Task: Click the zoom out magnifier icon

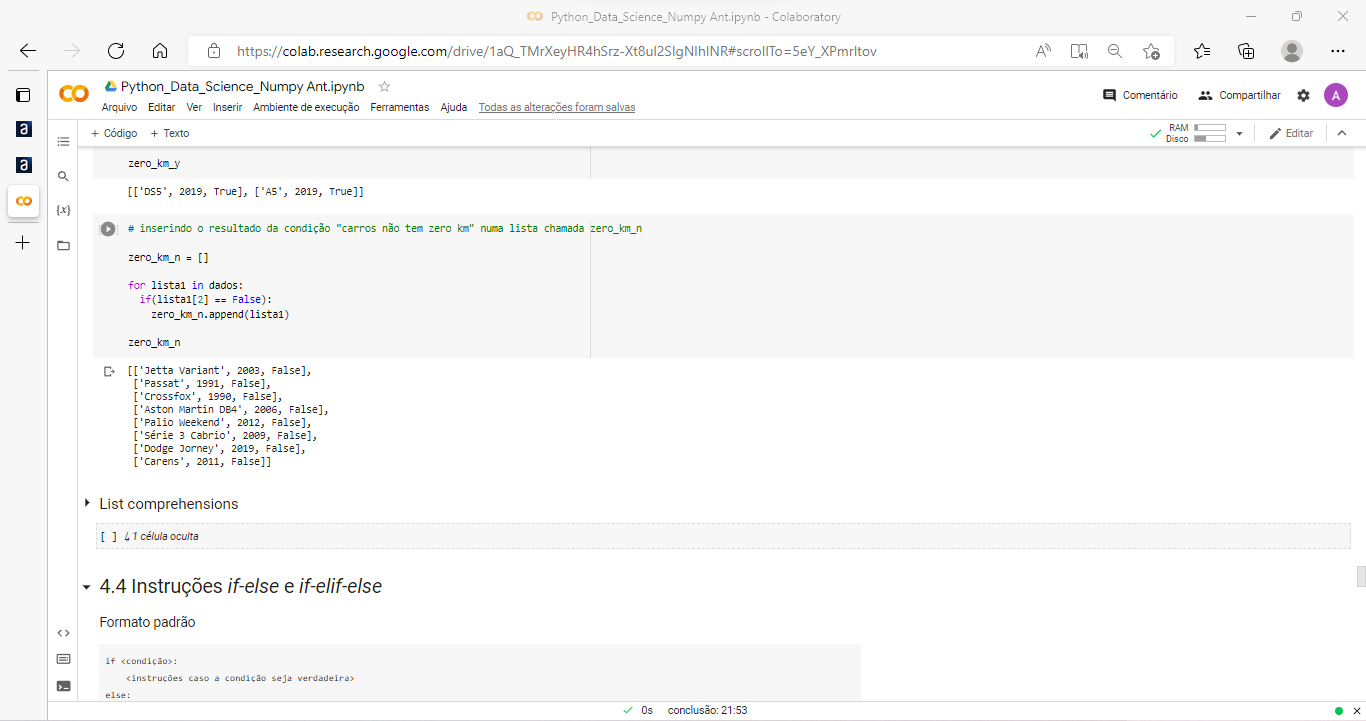Action: [x=1115, y=51]
